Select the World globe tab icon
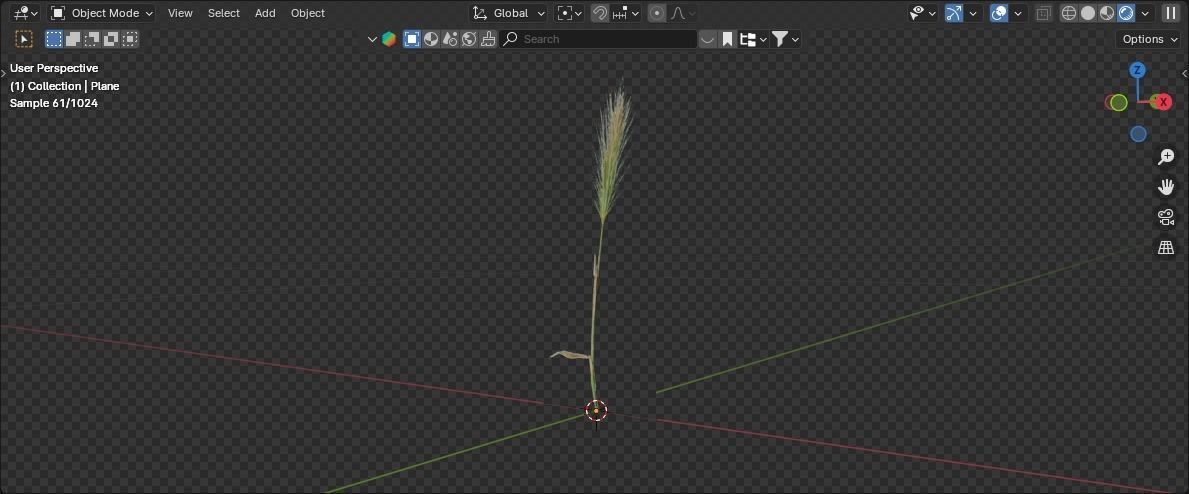The image size is (1189, 494). point(469,39)
